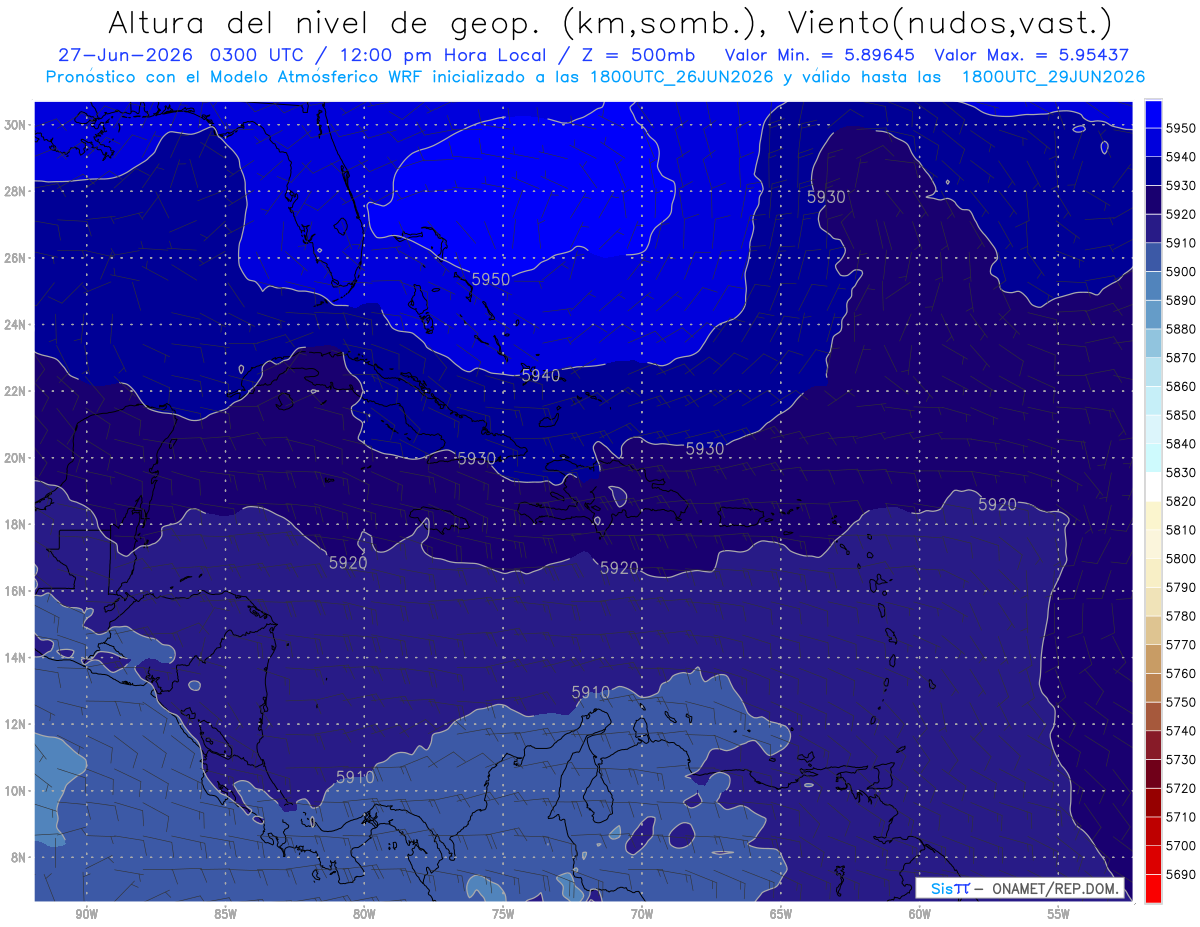This screenshot has width=1200, height=927.
Task: Click the 5750 label on the color legend
Action: [x=1180, y=702]
